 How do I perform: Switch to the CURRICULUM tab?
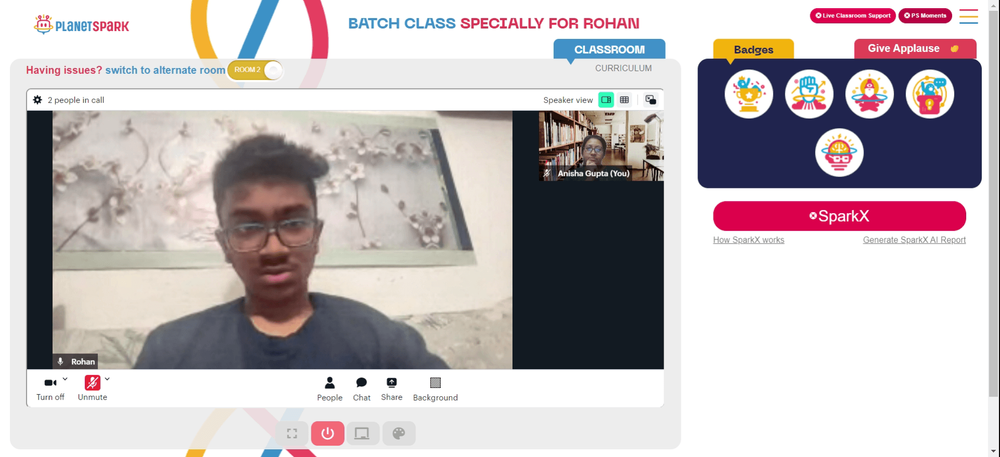(624, 68)
